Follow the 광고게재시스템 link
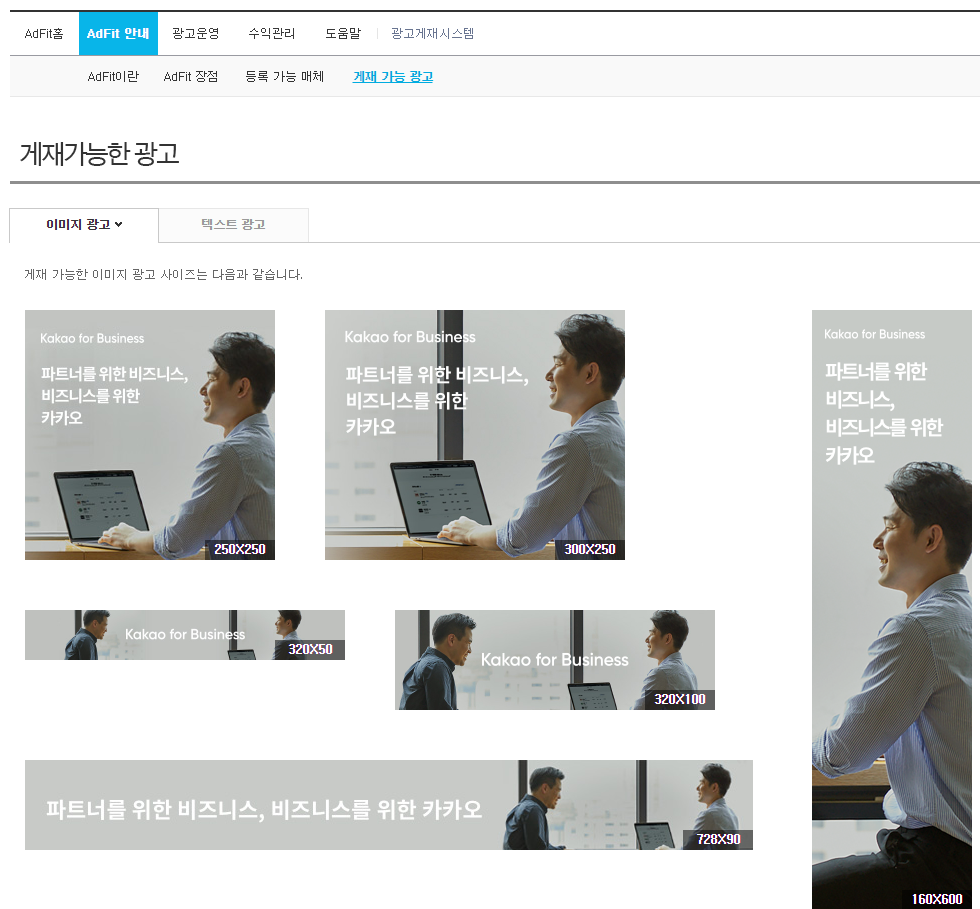Viewport: 980px width, 909px height. click(x=432, y=34)
